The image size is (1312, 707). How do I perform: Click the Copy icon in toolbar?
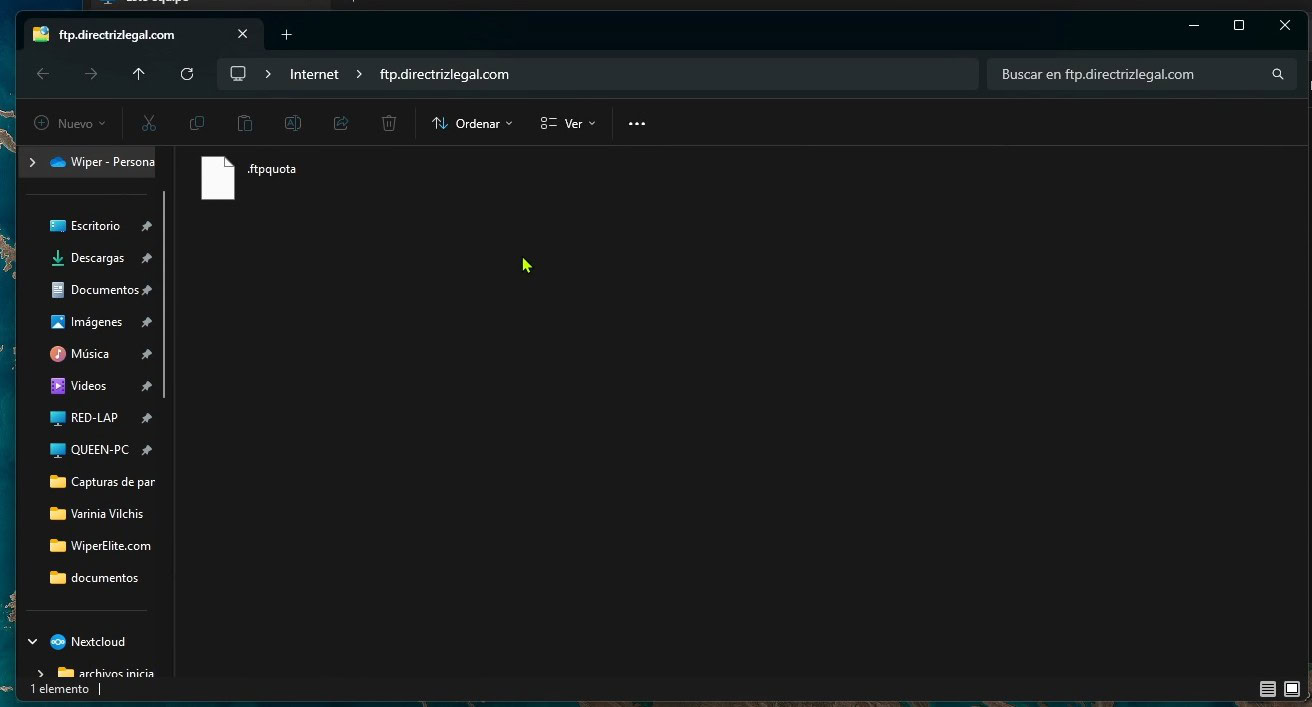pyautogui.click(x=197, y=123)
